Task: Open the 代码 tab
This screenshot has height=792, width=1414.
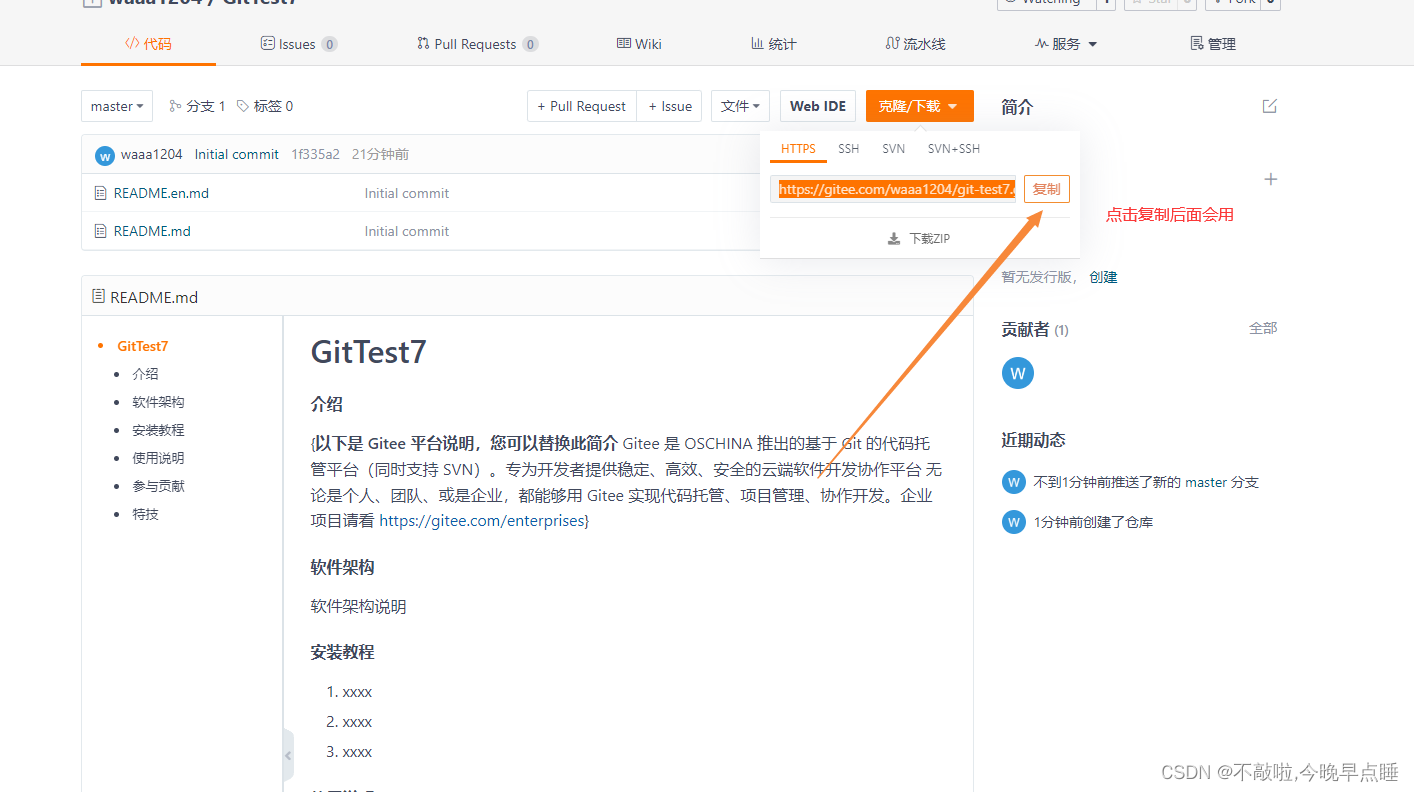Action: (148, 44)
